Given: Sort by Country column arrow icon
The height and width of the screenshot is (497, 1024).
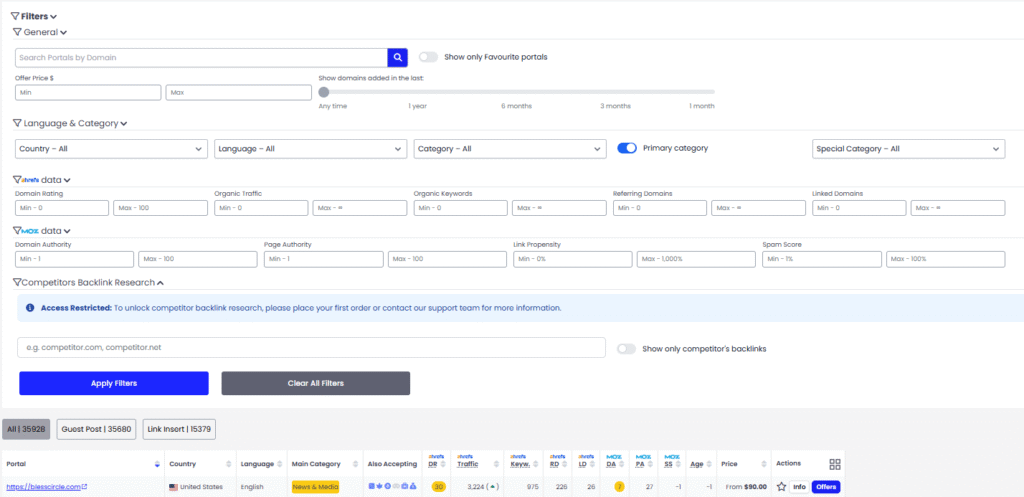Looking at the screenshot, I should [x=231, y=465].
